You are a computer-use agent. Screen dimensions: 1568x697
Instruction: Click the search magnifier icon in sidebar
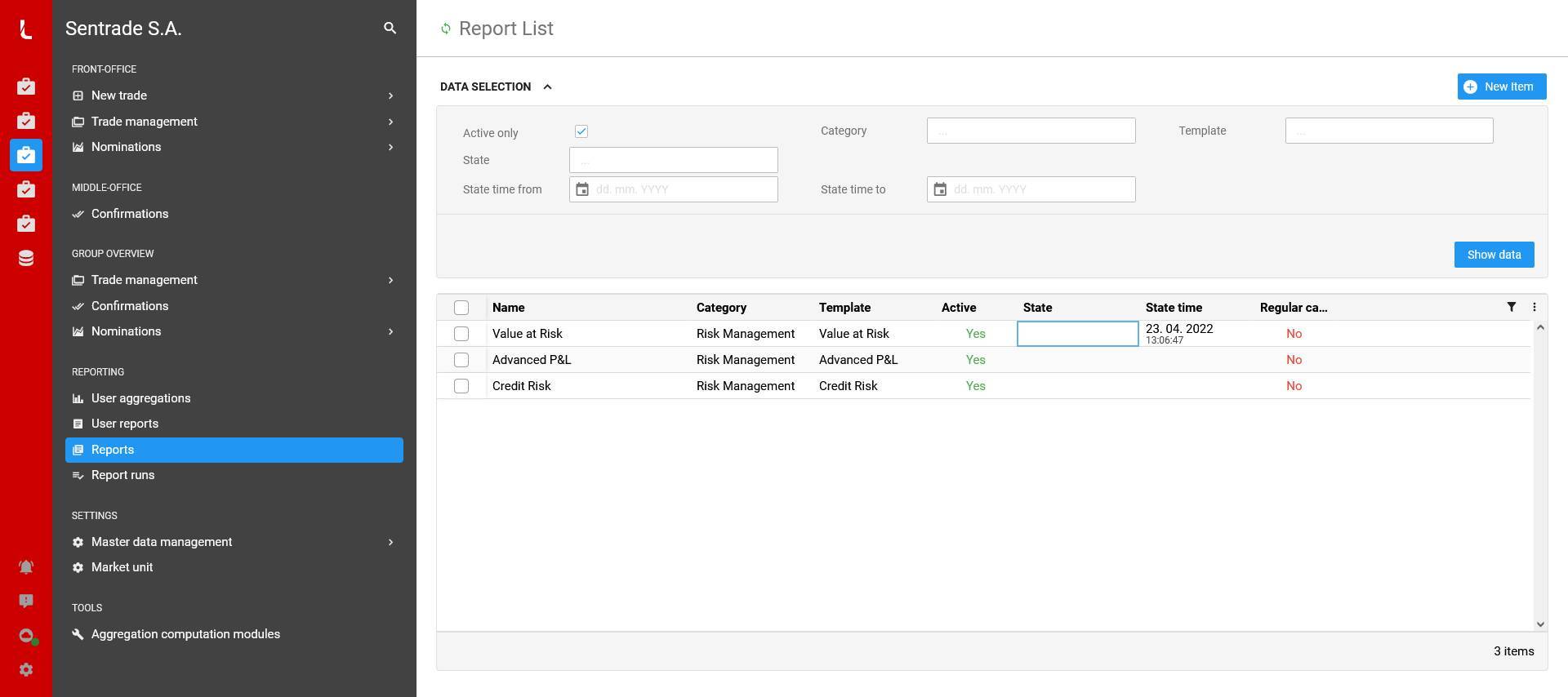[390, 29]
